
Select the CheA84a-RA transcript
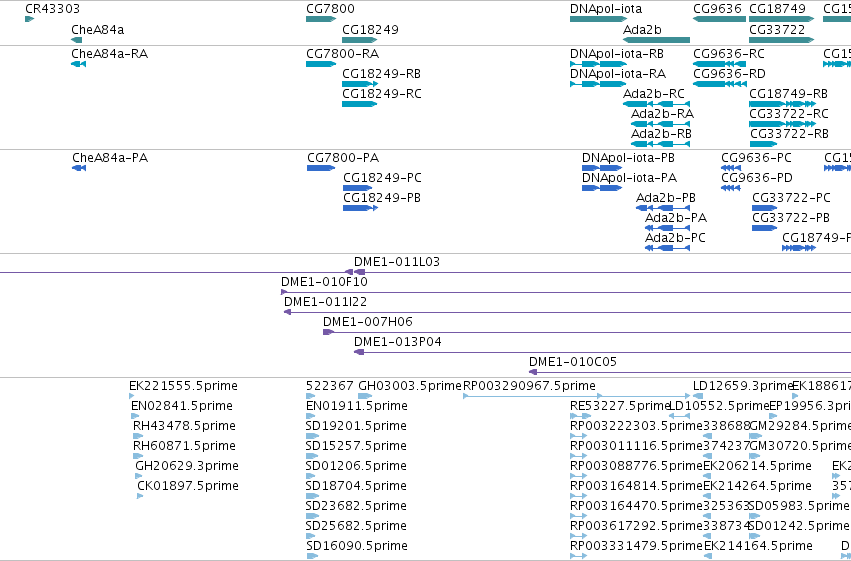[78, 64]
